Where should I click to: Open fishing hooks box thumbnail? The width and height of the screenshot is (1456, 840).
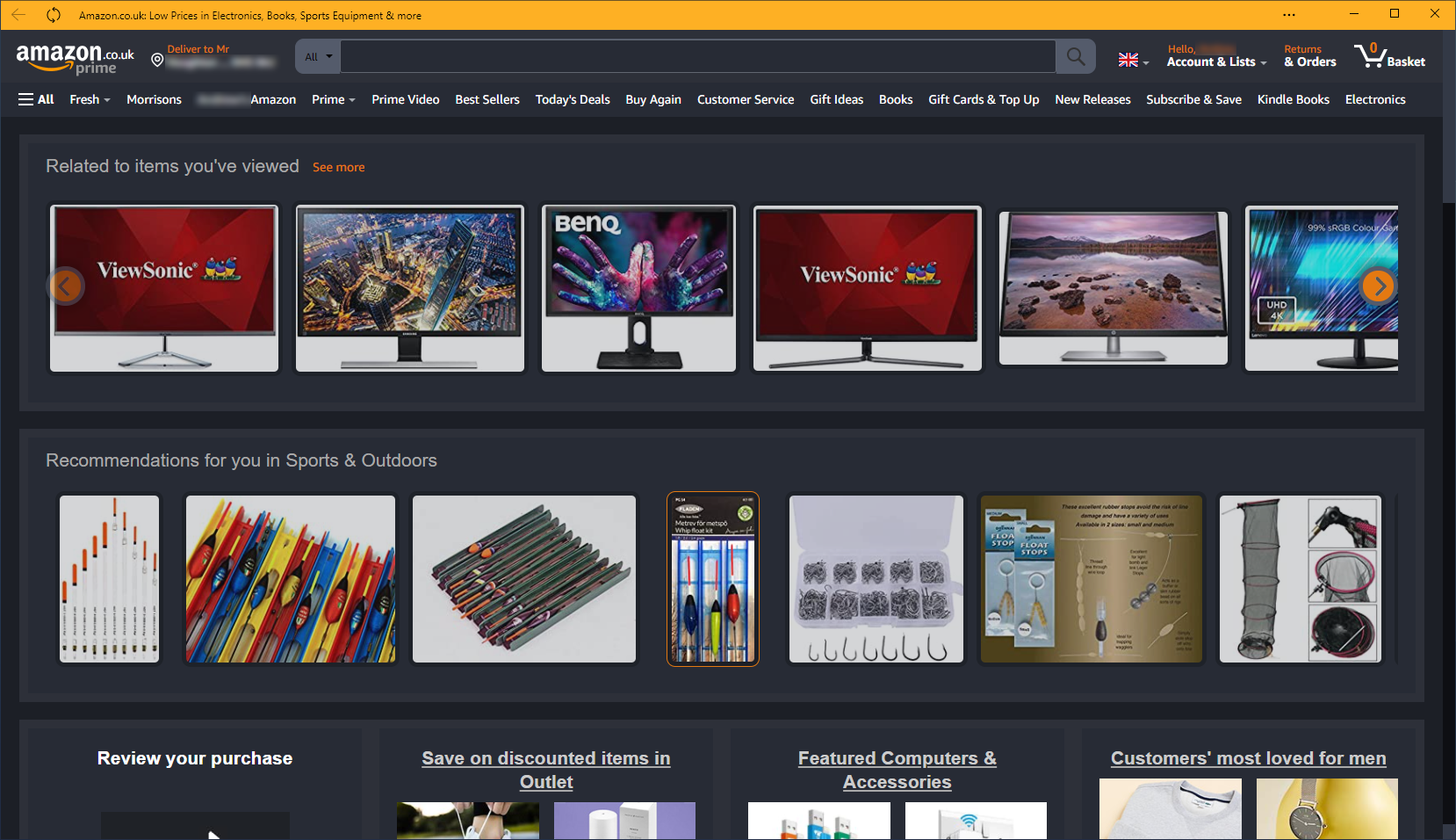pos(876,579)
